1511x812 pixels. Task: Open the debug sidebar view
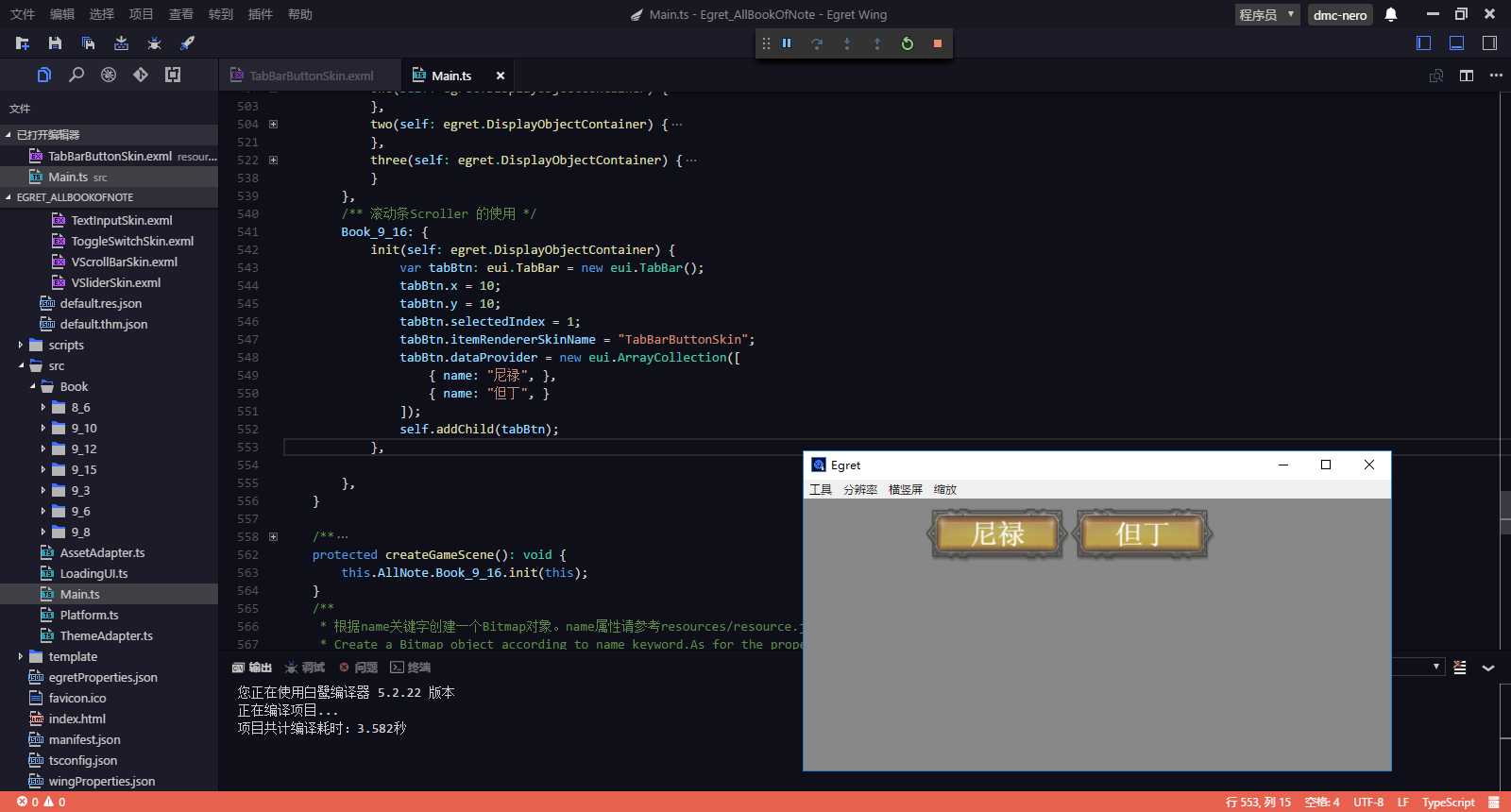109,75
